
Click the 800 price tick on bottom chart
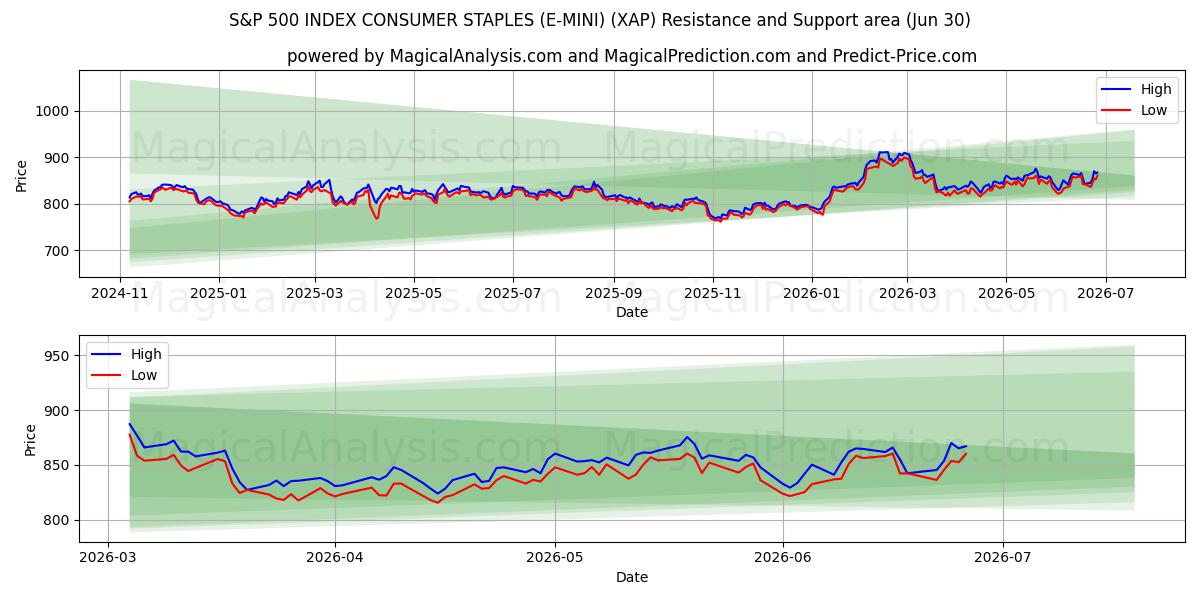(x=57, y=520)
